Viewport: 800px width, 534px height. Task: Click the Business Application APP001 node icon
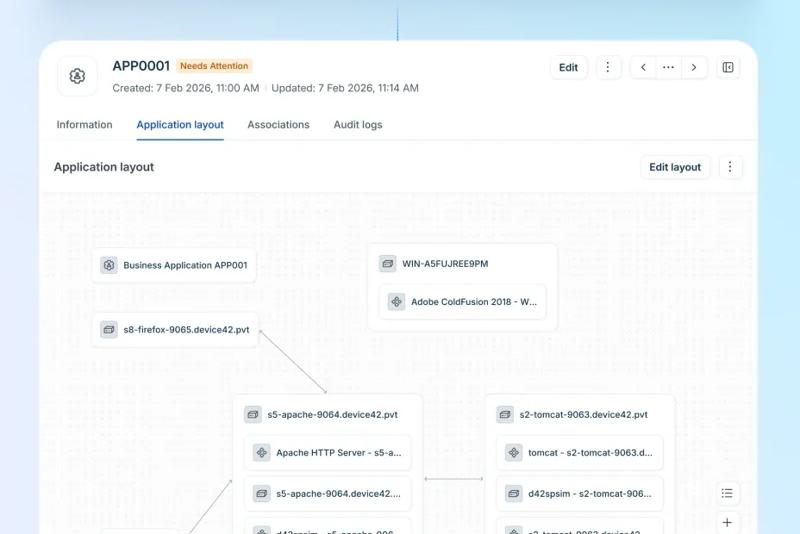[x=109, y=265]
